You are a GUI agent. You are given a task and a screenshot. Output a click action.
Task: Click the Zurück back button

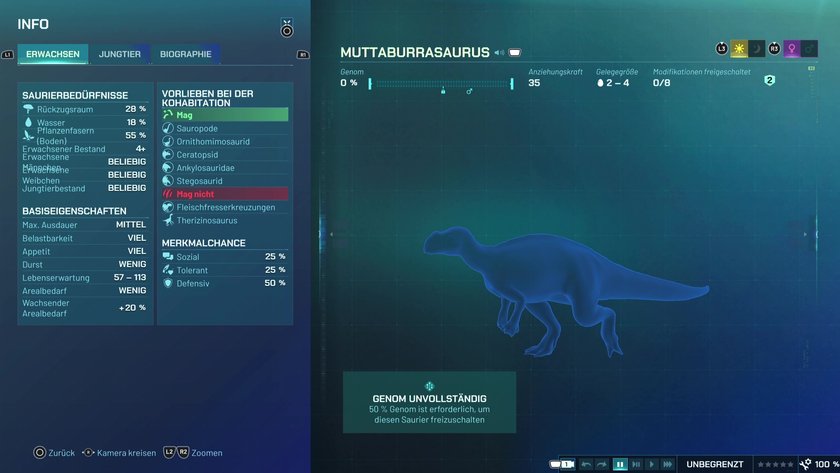point(54,453)
